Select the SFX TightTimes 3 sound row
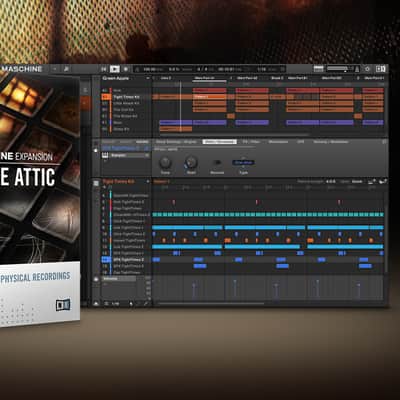Image resolution: width=400 pixels, height=400 pixels. pyautogui.click(x=126, y=266)
